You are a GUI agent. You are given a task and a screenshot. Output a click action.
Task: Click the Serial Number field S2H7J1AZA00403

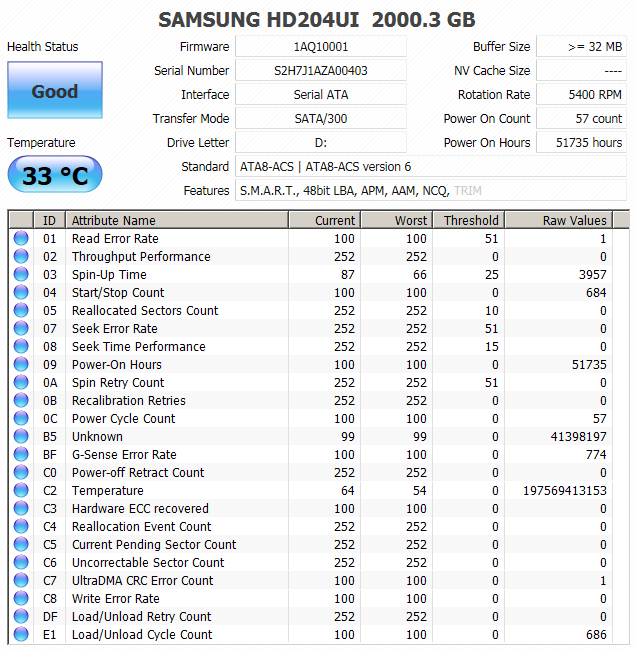(321, 70)
